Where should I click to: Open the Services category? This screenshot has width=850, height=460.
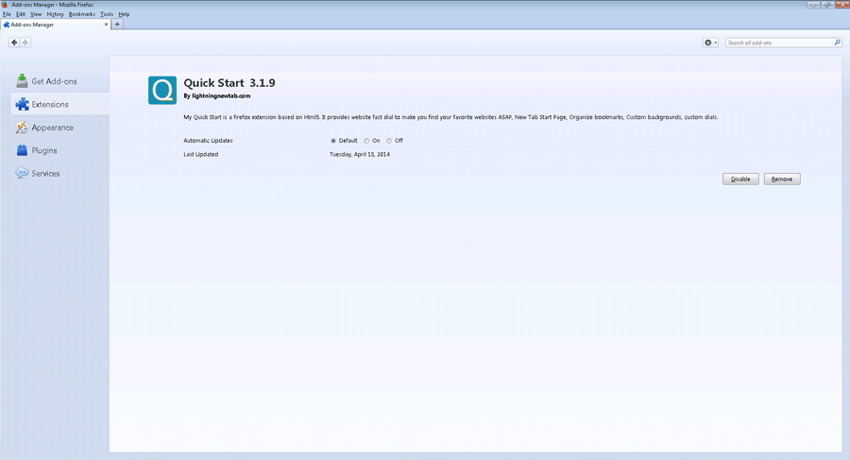pyautogui.click(x=45, y=173)
